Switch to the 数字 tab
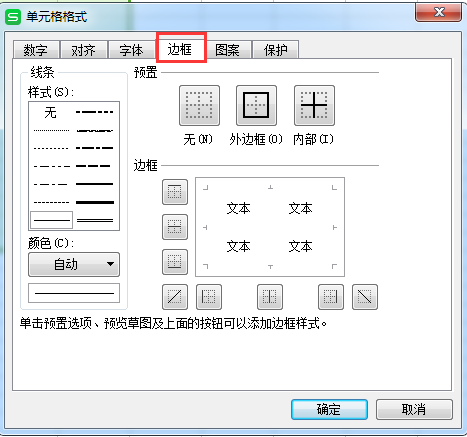The image size is (467, 437). (36, 50)
